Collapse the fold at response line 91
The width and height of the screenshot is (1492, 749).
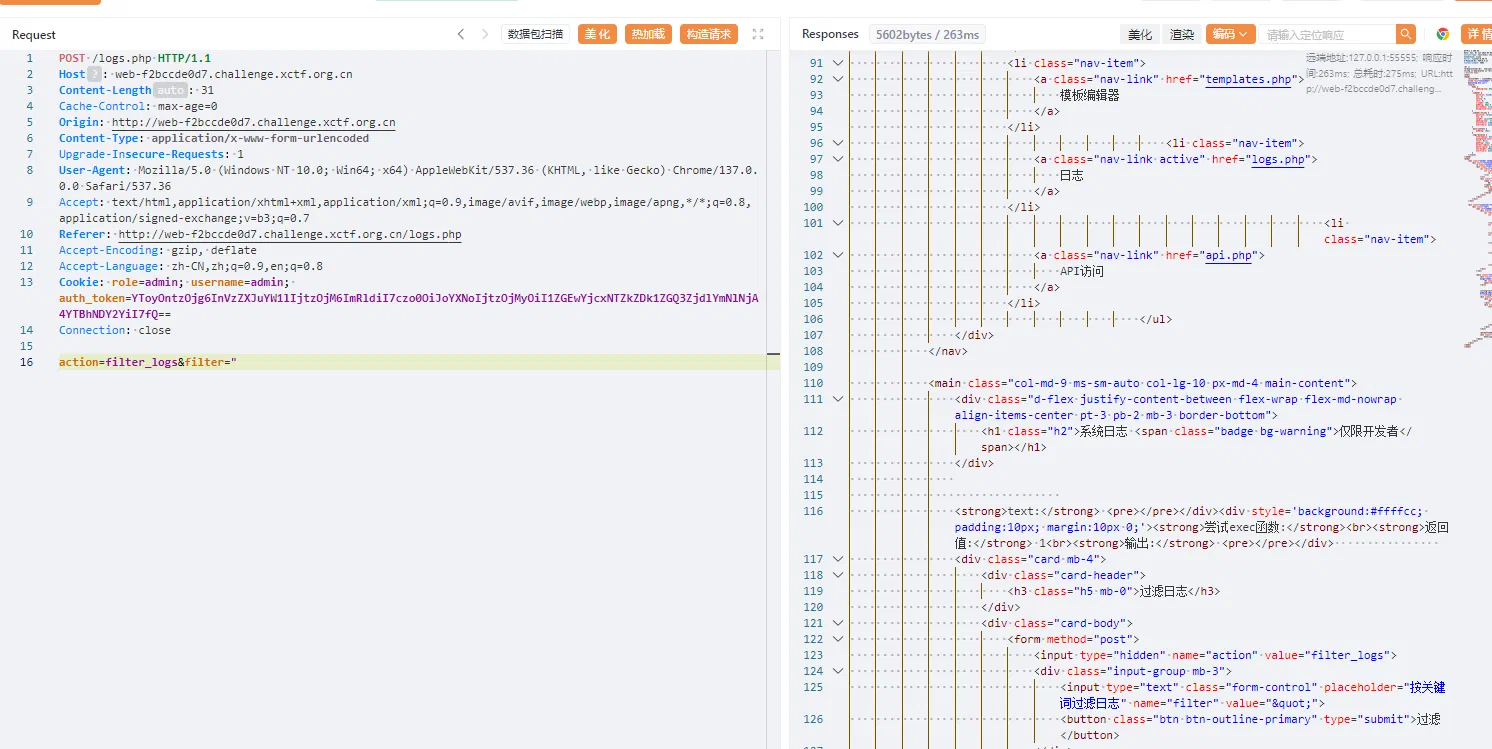[x=838, y=63]
